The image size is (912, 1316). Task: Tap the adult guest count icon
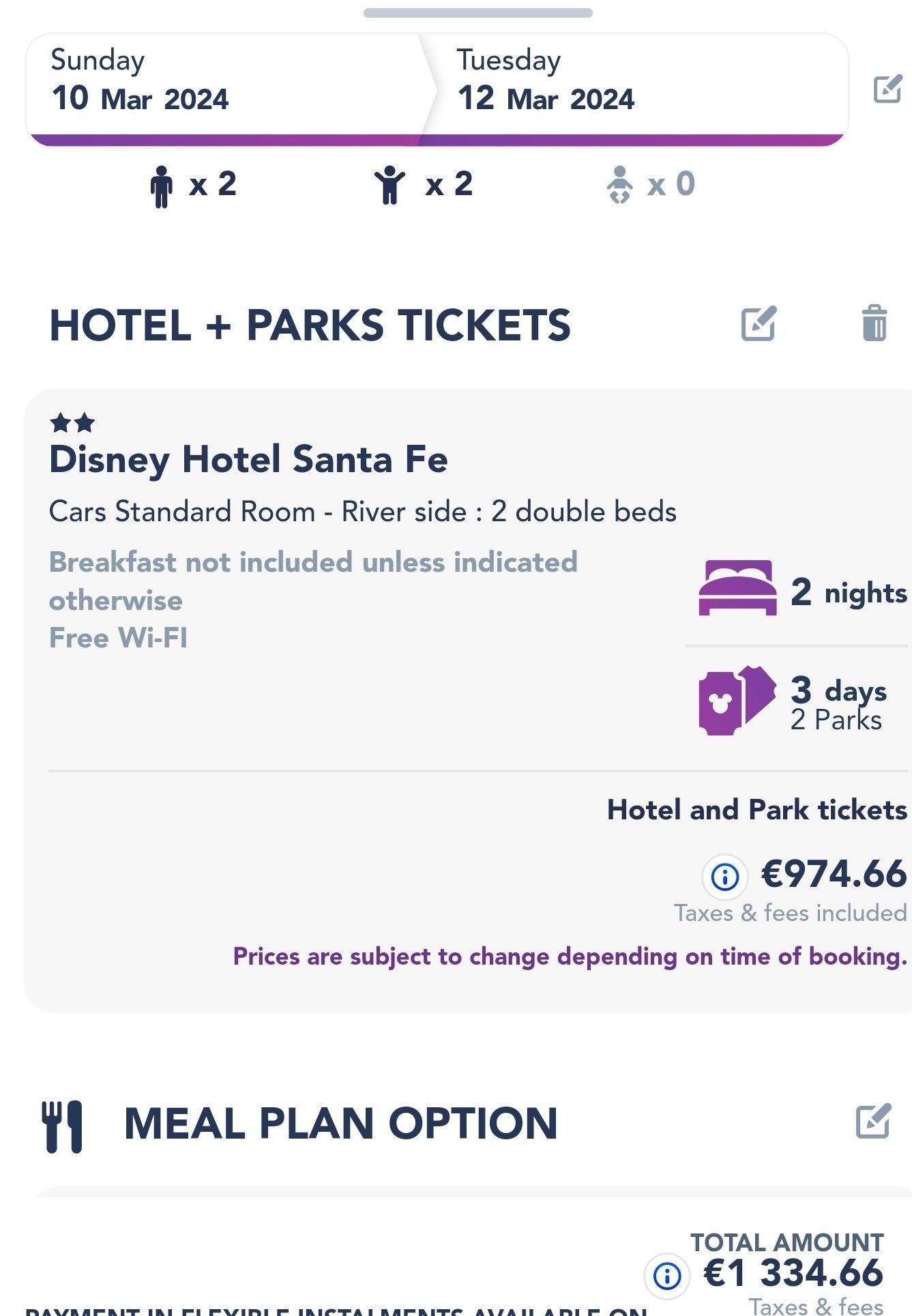(162, 186)
